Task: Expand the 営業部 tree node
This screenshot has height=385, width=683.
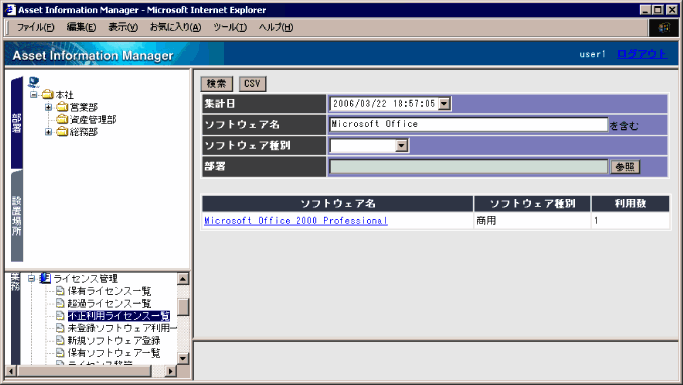Action: click(48, 107)
